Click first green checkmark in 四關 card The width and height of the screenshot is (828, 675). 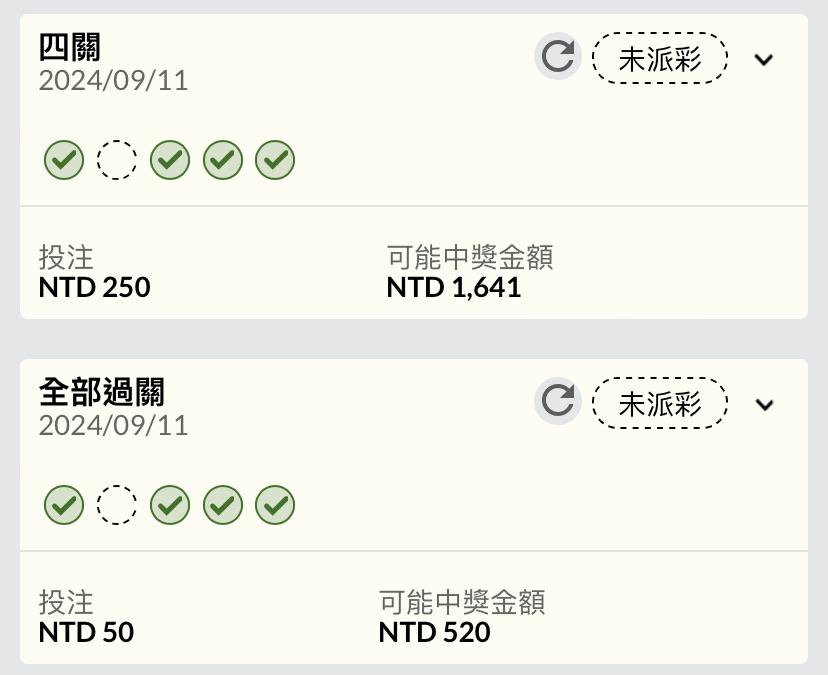point(64,160)
